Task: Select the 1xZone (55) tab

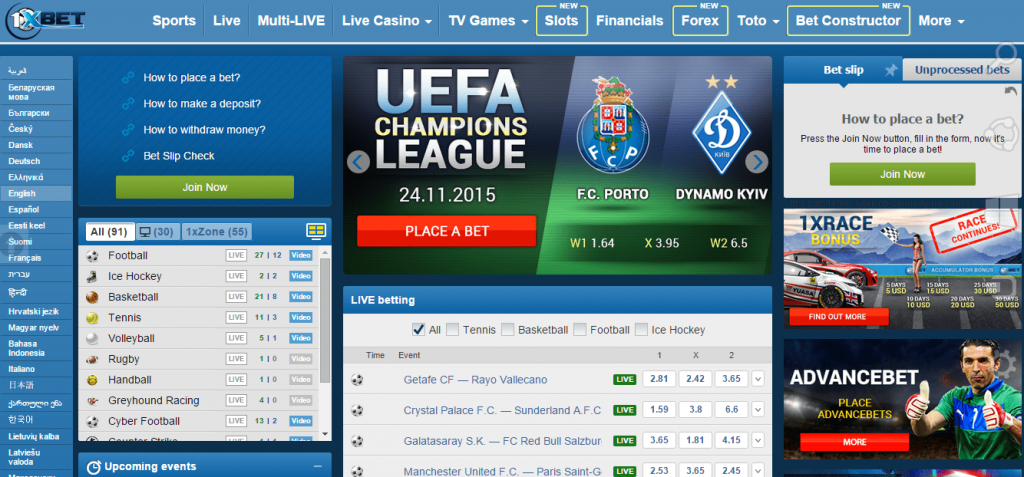Action: [216, 231]
